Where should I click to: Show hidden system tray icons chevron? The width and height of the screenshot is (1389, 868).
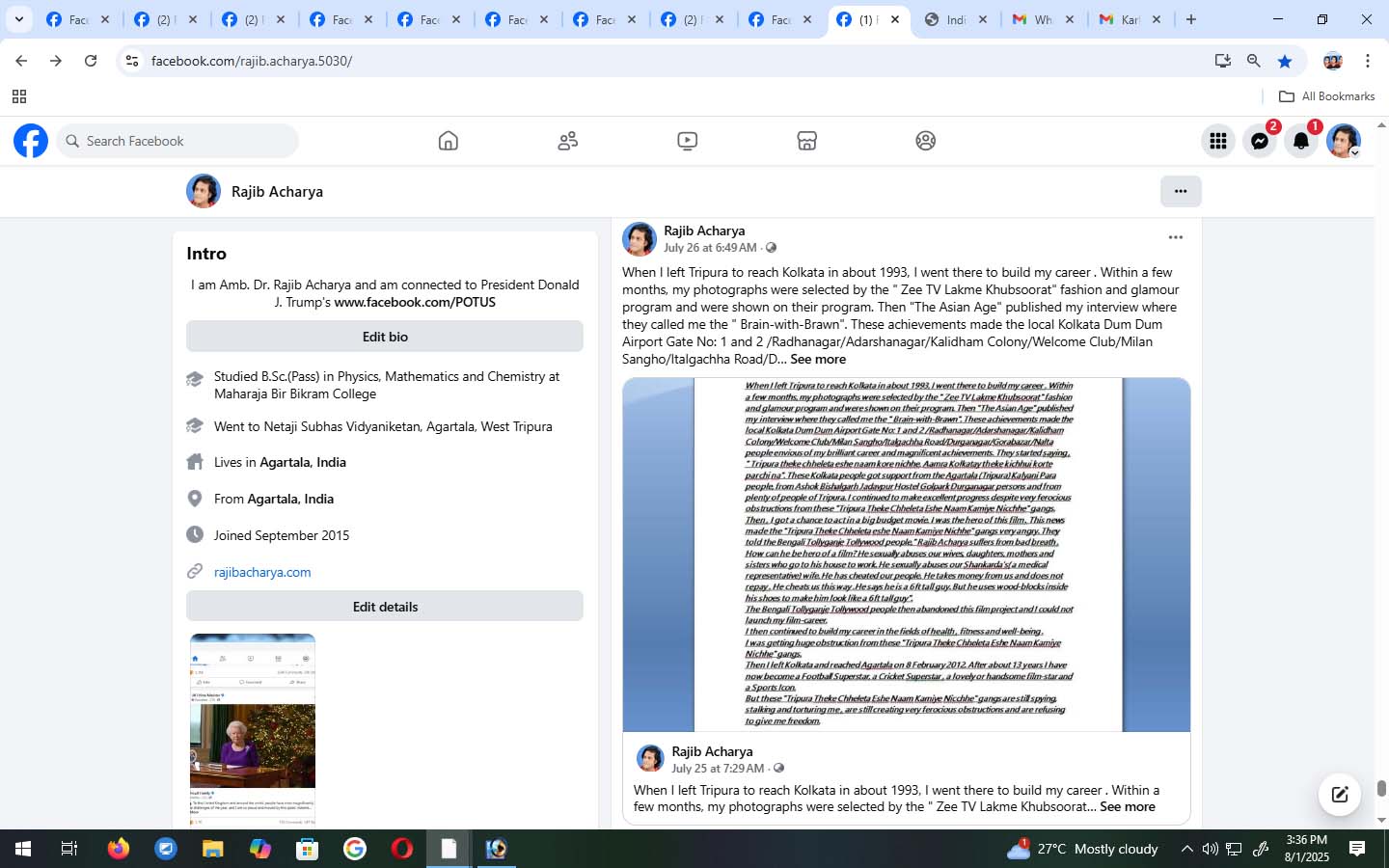1187,849
